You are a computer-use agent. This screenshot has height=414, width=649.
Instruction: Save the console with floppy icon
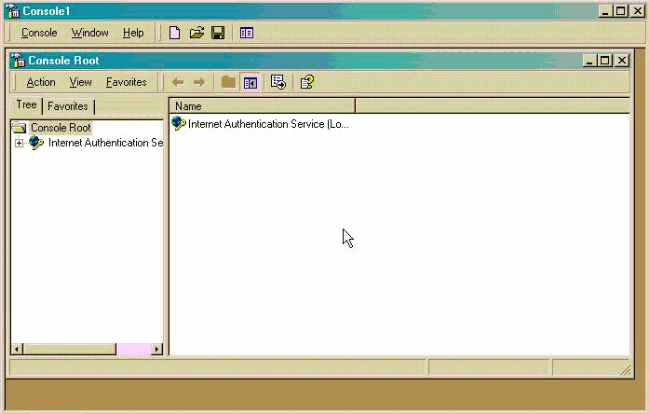pos(218,33)
